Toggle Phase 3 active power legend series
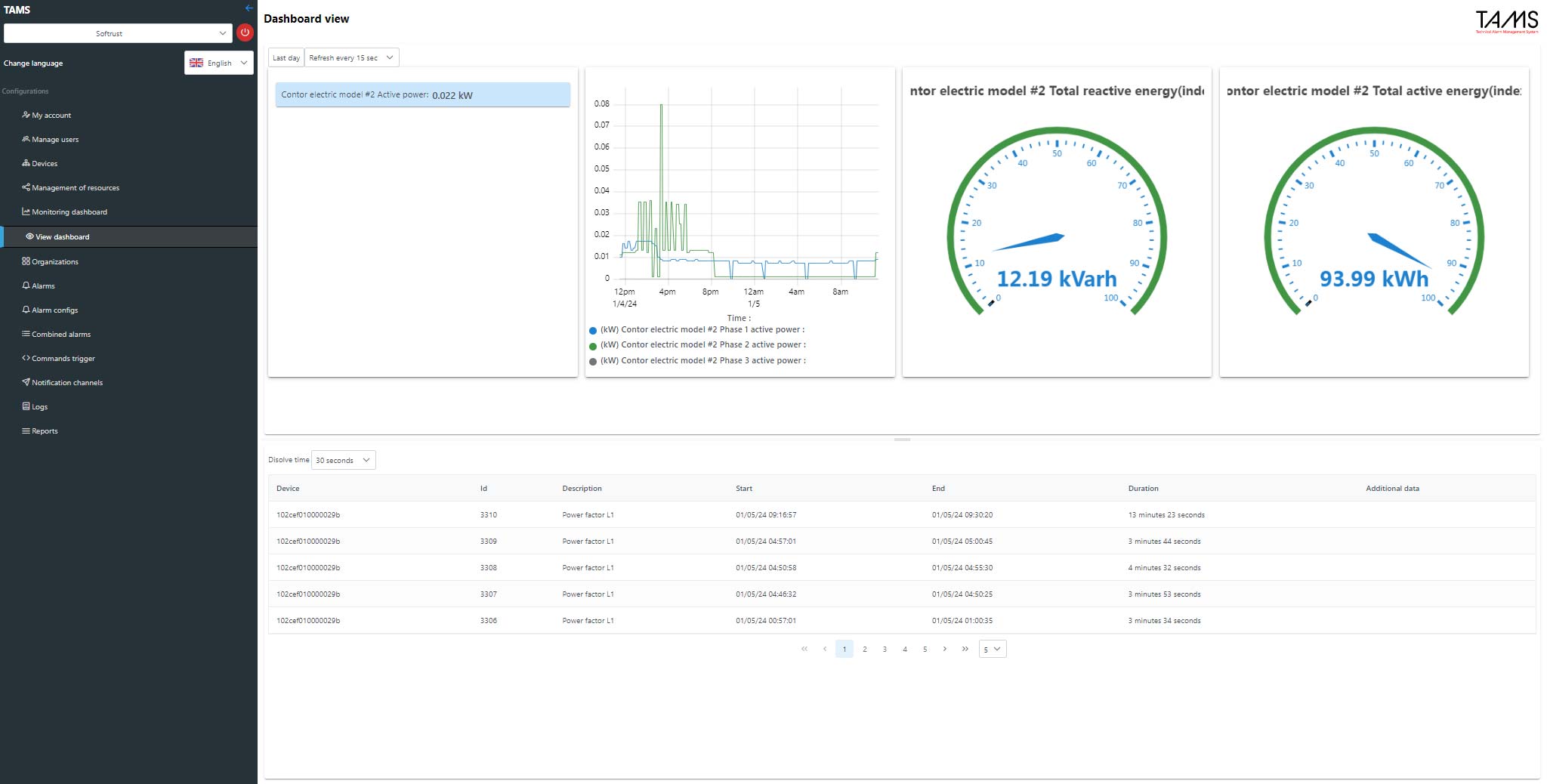 coord(697,361)
